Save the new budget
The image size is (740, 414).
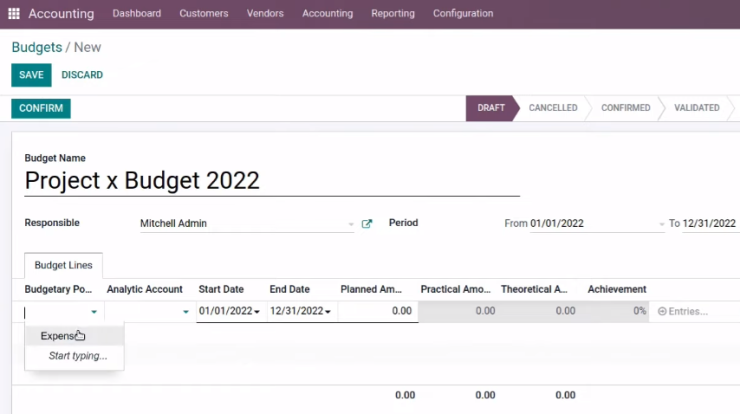click(31, 75)
